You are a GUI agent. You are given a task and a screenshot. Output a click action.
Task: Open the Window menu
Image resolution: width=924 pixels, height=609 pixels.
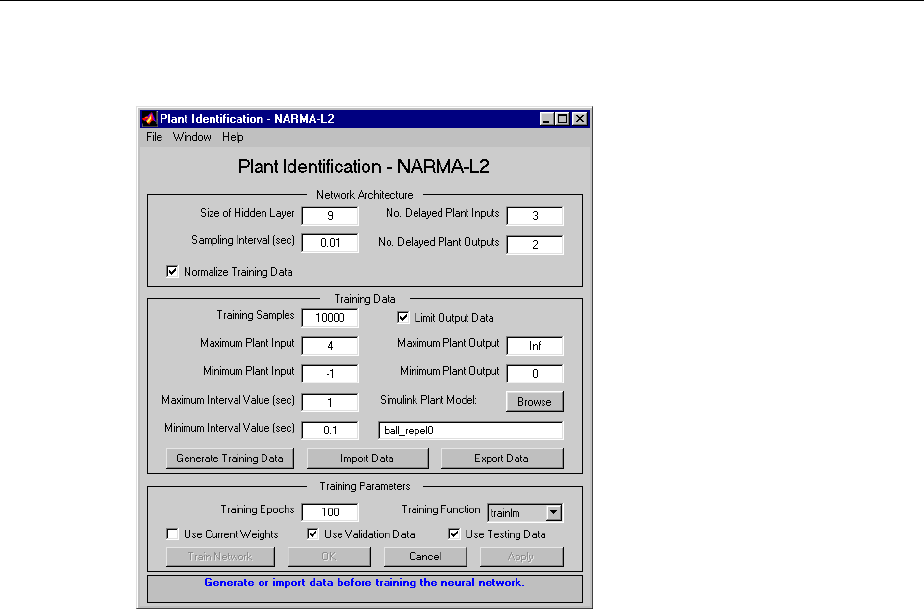pos(192,137)
